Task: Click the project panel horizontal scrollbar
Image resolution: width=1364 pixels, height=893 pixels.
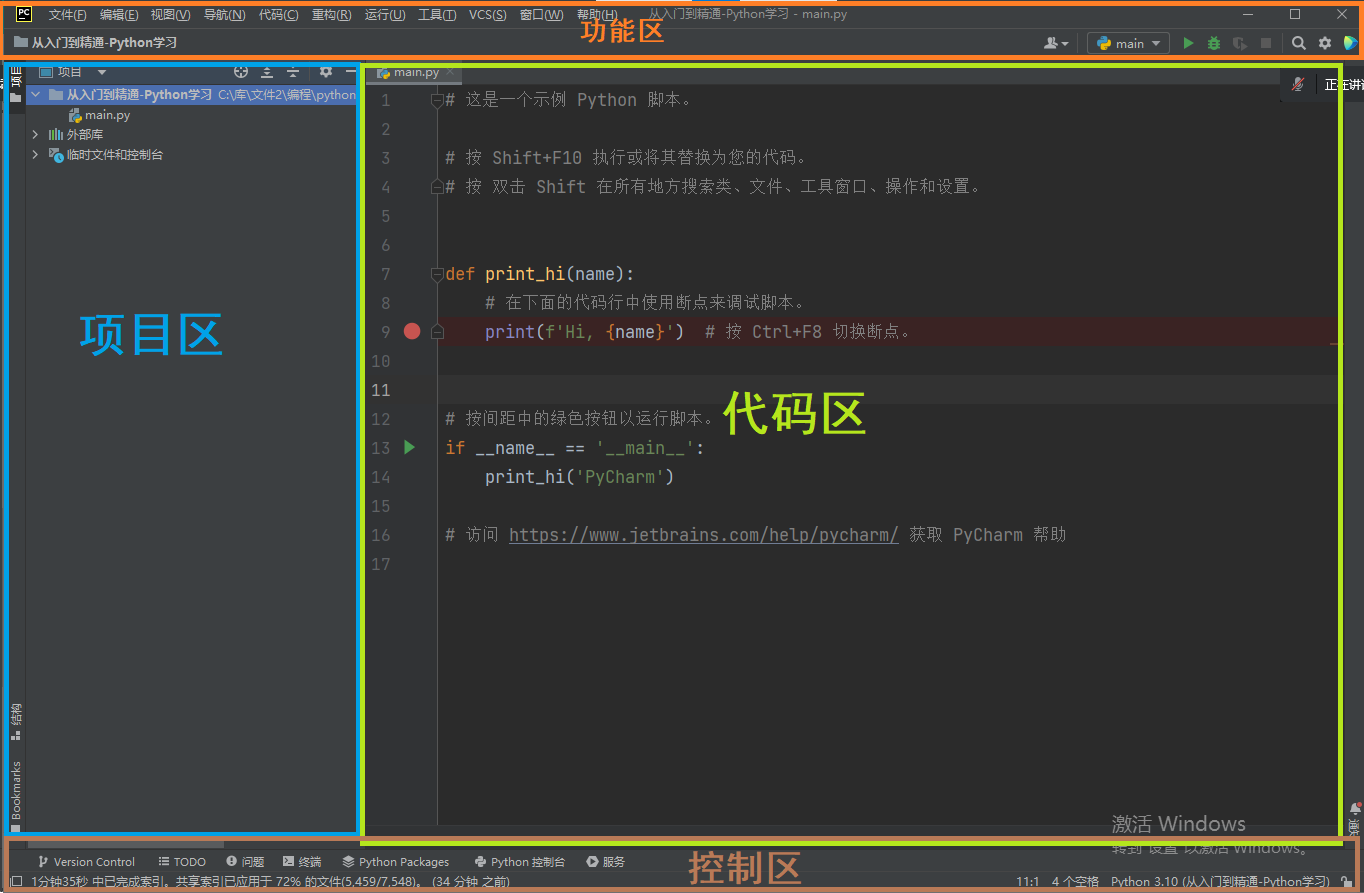Action: [126, 844]
